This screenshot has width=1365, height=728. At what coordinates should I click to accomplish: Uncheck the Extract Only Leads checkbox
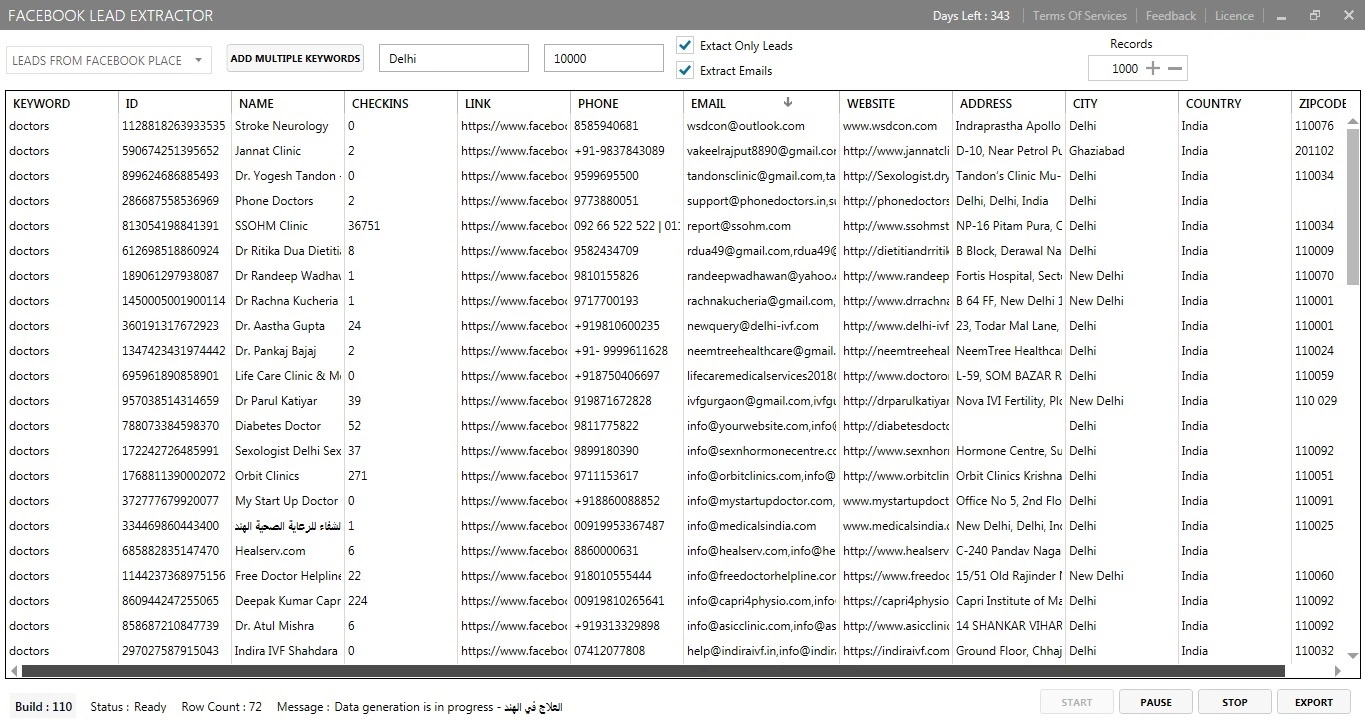click(685, 45)
